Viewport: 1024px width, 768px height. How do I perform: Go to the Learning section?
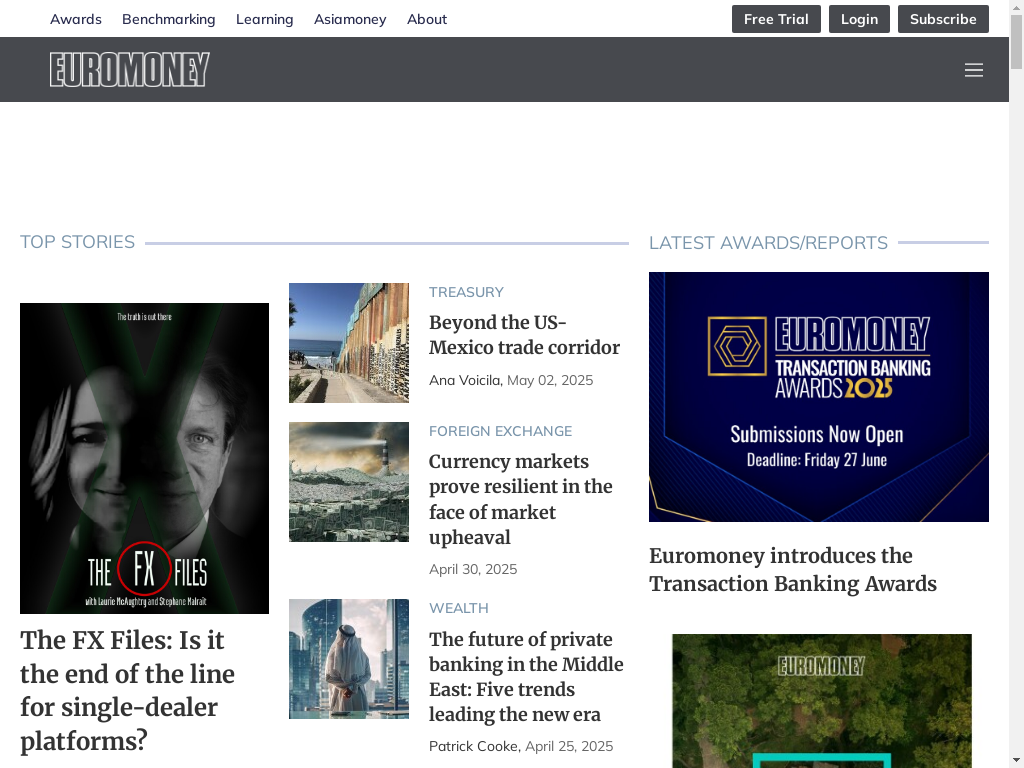coord(264,19)
